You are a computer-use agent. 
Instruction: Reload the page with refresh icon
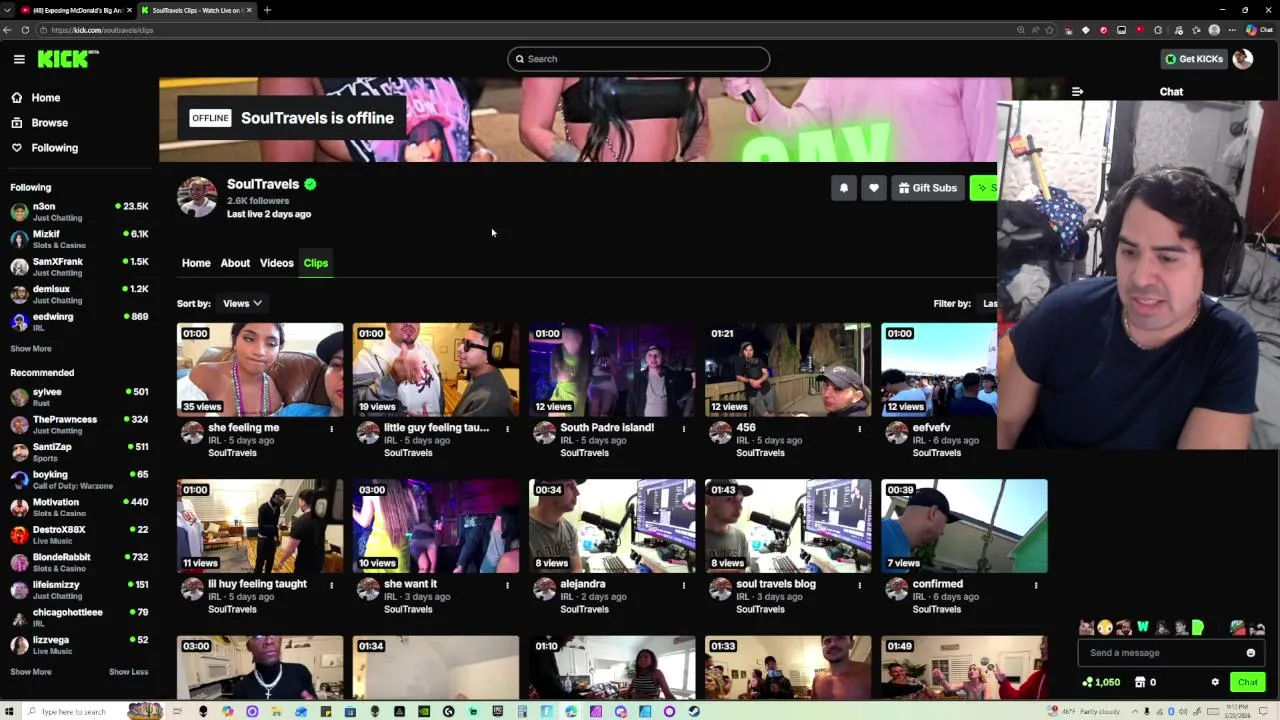[x=25, y=30]
